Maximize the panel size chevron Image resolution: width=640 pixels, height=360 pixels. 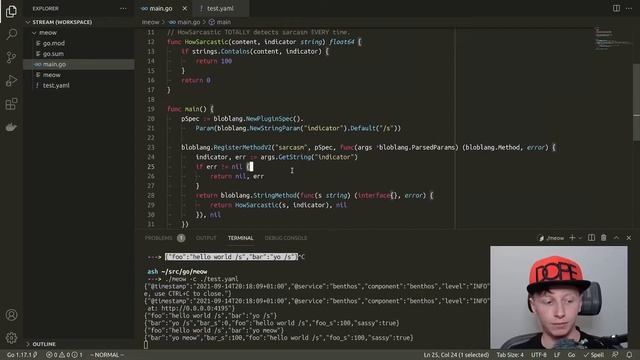pyautogui.click(x=616, y=238)
